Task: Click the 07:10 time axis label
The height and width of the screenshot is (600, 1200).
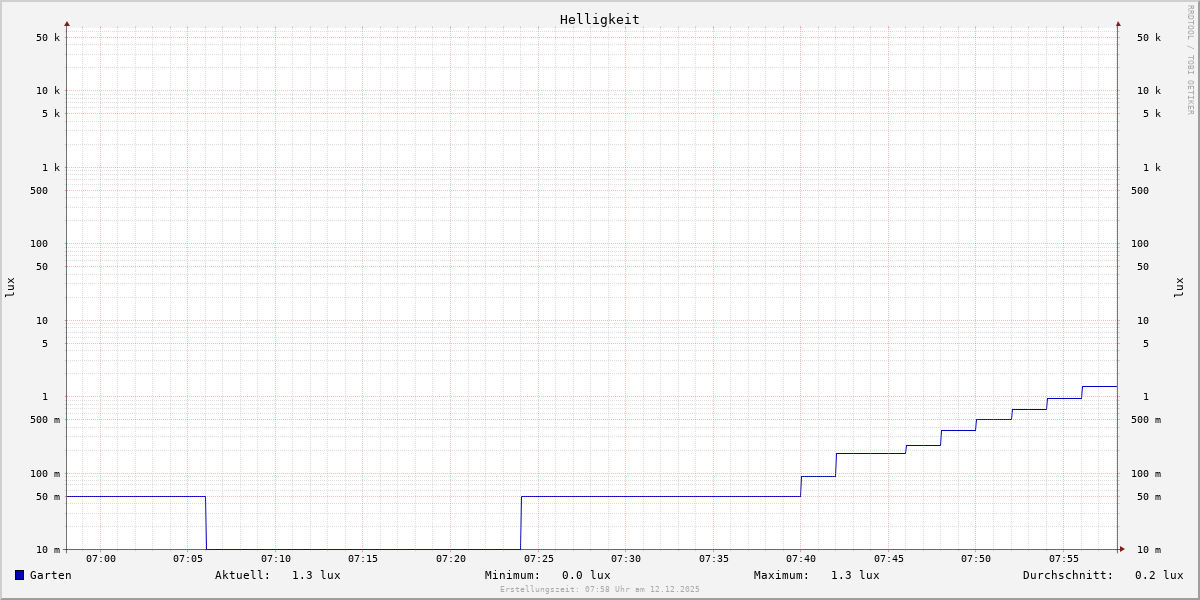Action: [276, 559]
